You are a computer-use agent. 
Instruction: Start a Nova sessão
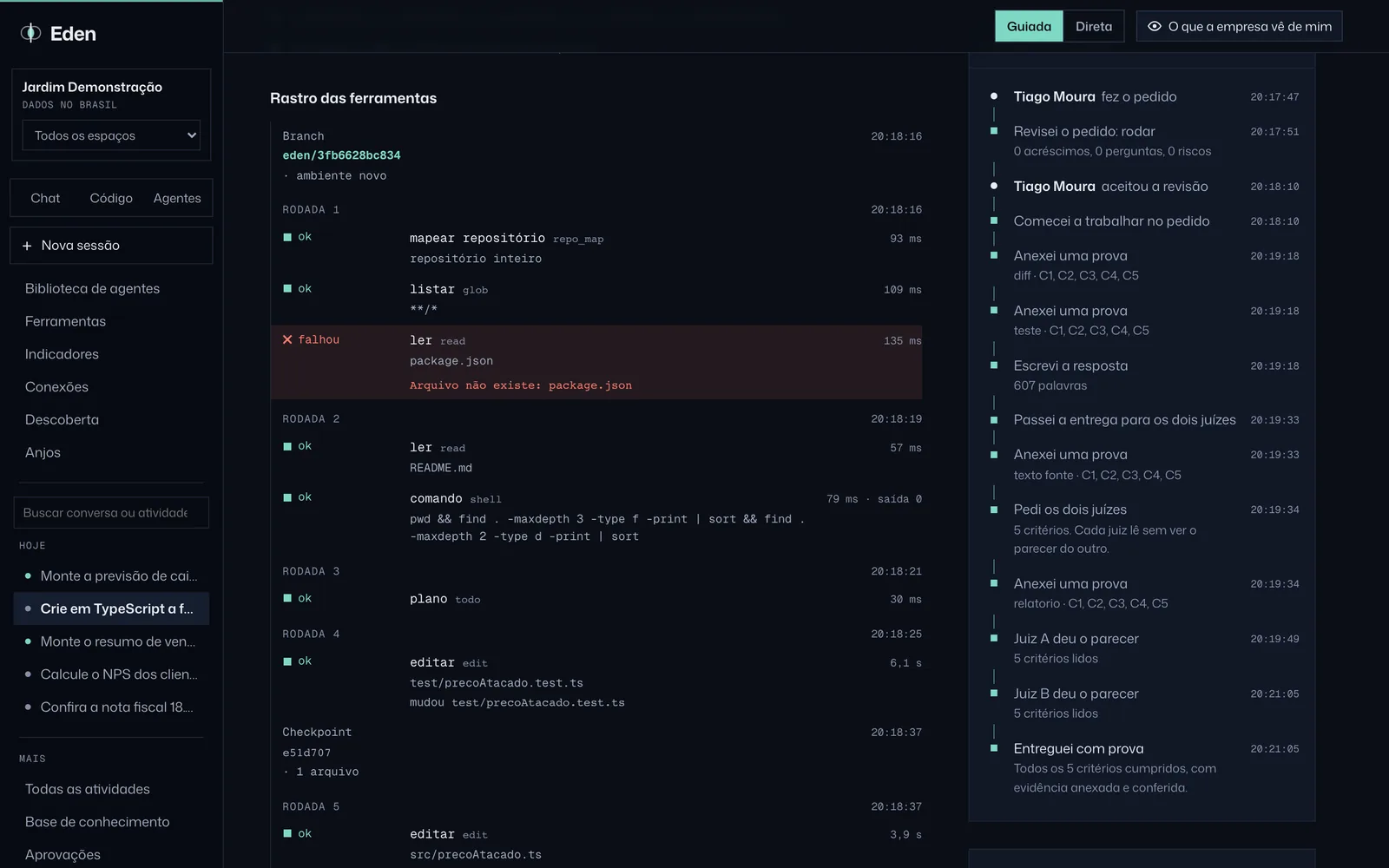tap(111, 246)
